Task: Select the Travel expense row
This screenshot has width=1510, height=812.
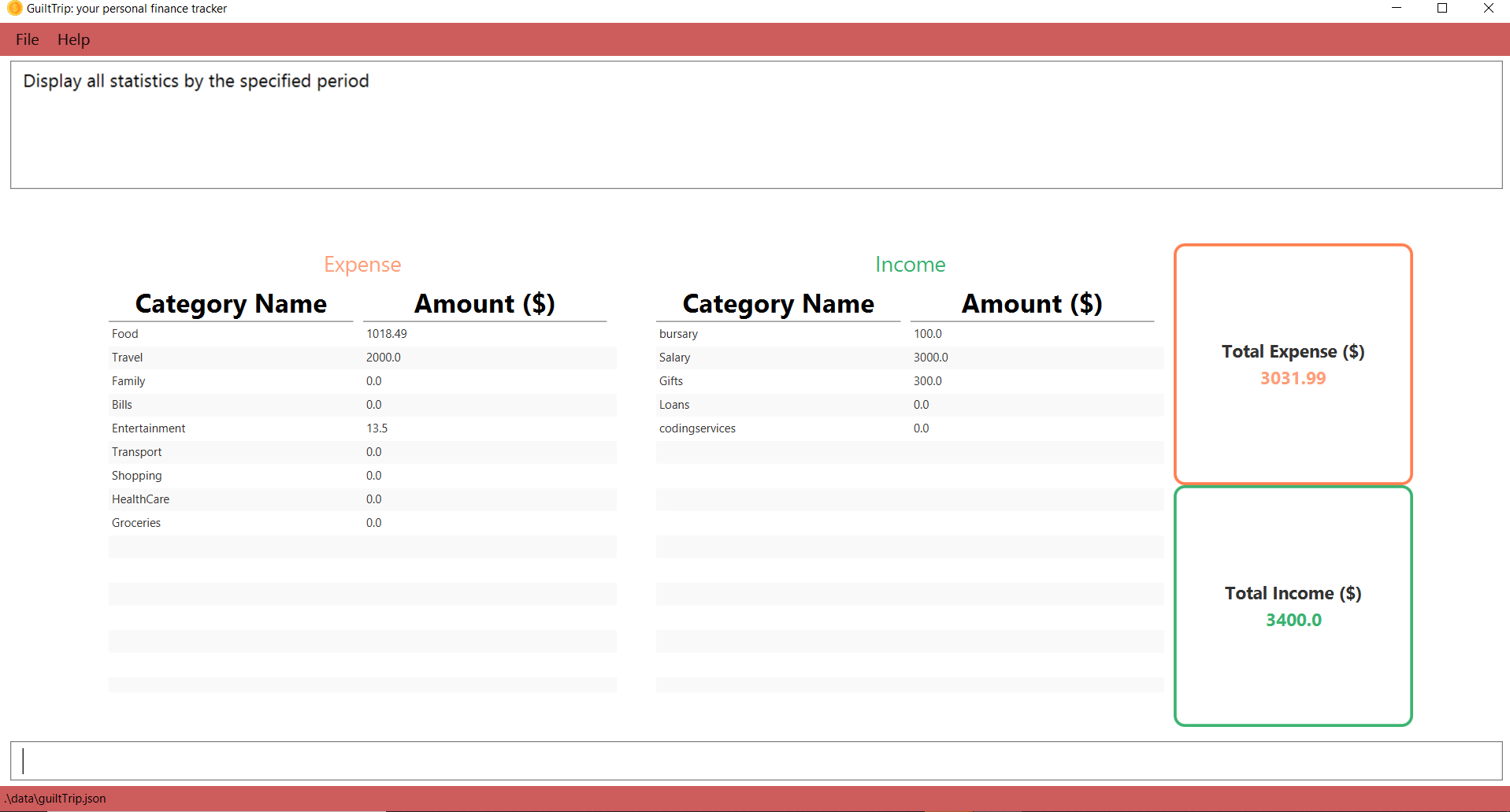Action: pos(362,358)
